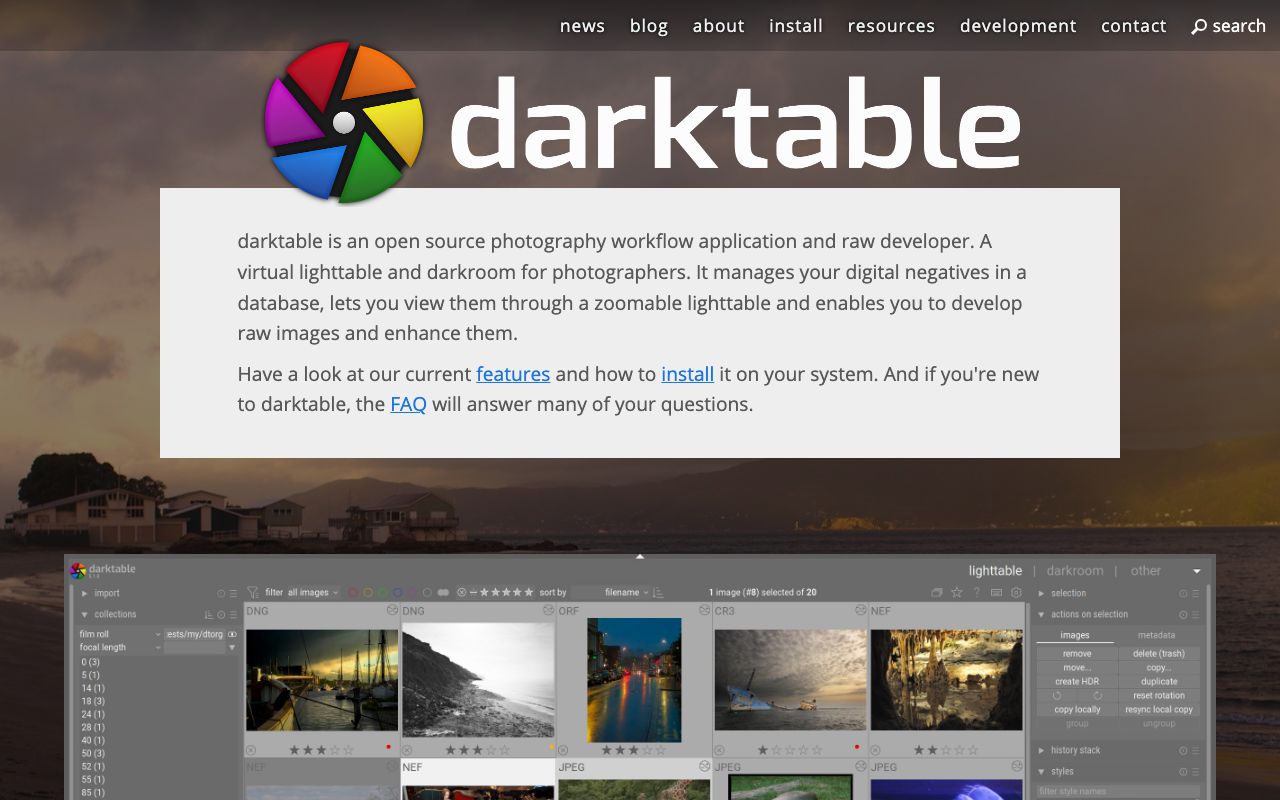The height and width of the screenshot is (800, 1280).
Task: Click the star overlay icon in the top toolbar
Action: pyautogui.click(x=957, y=593)
